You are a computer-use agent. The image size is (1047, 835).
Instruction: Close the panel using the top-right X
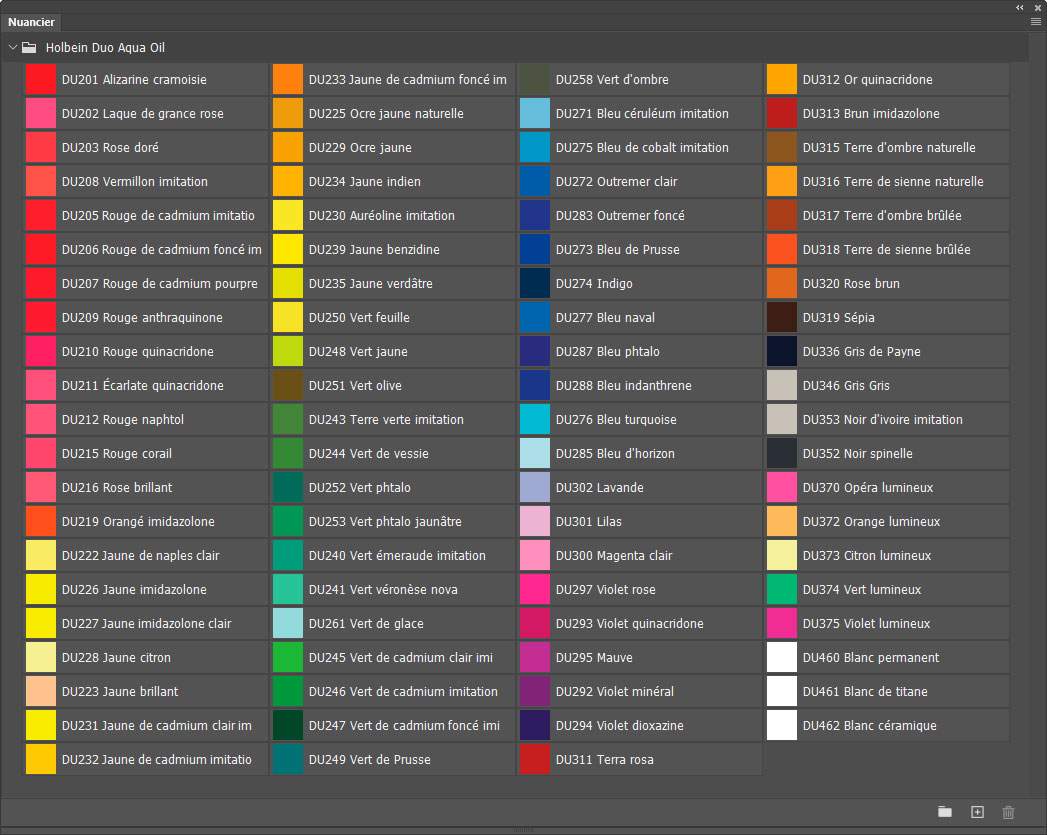(x=1037, y=7)
